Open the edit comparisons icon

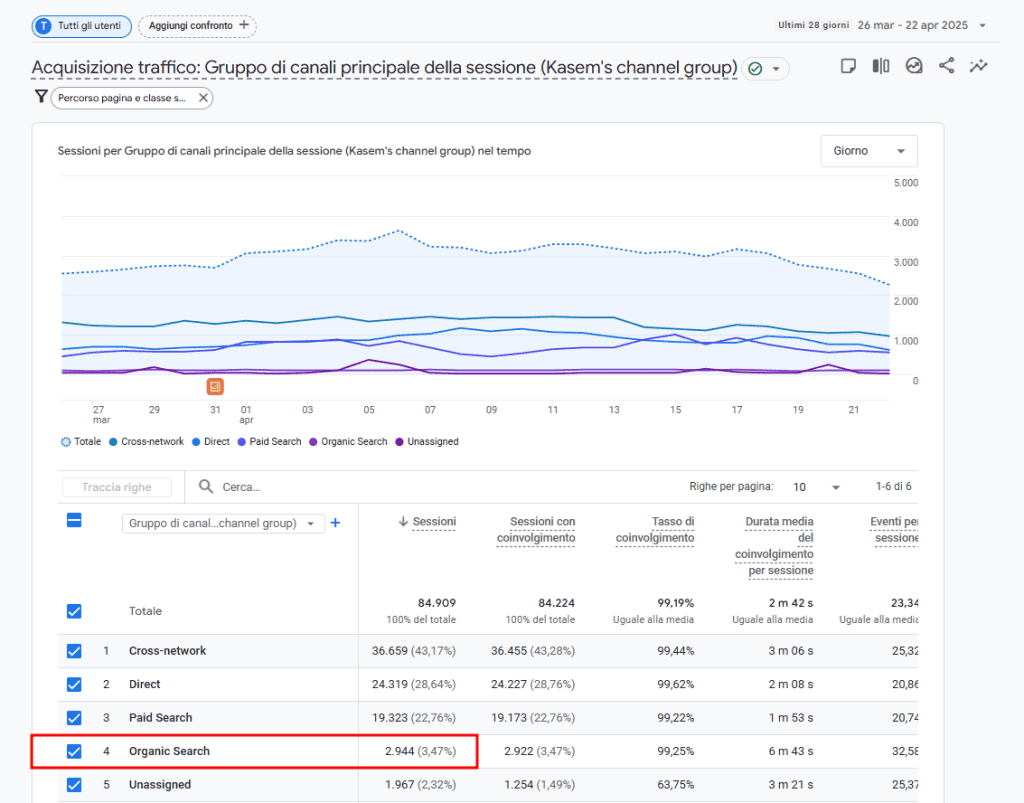(x=881, y=66)
